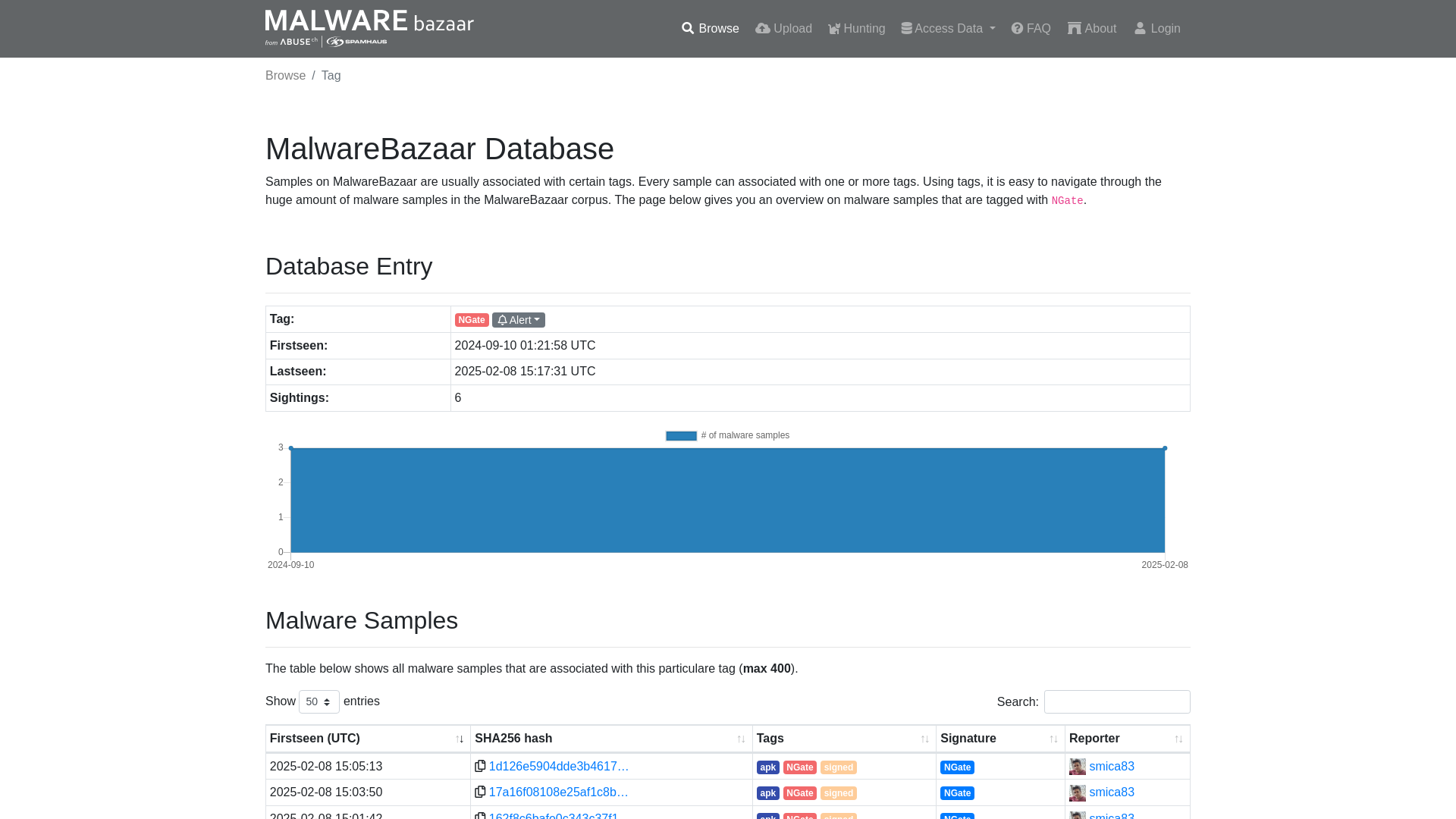
Task: Click apk tag in the 15:03:50 row
Action: (x=768, y=793)
